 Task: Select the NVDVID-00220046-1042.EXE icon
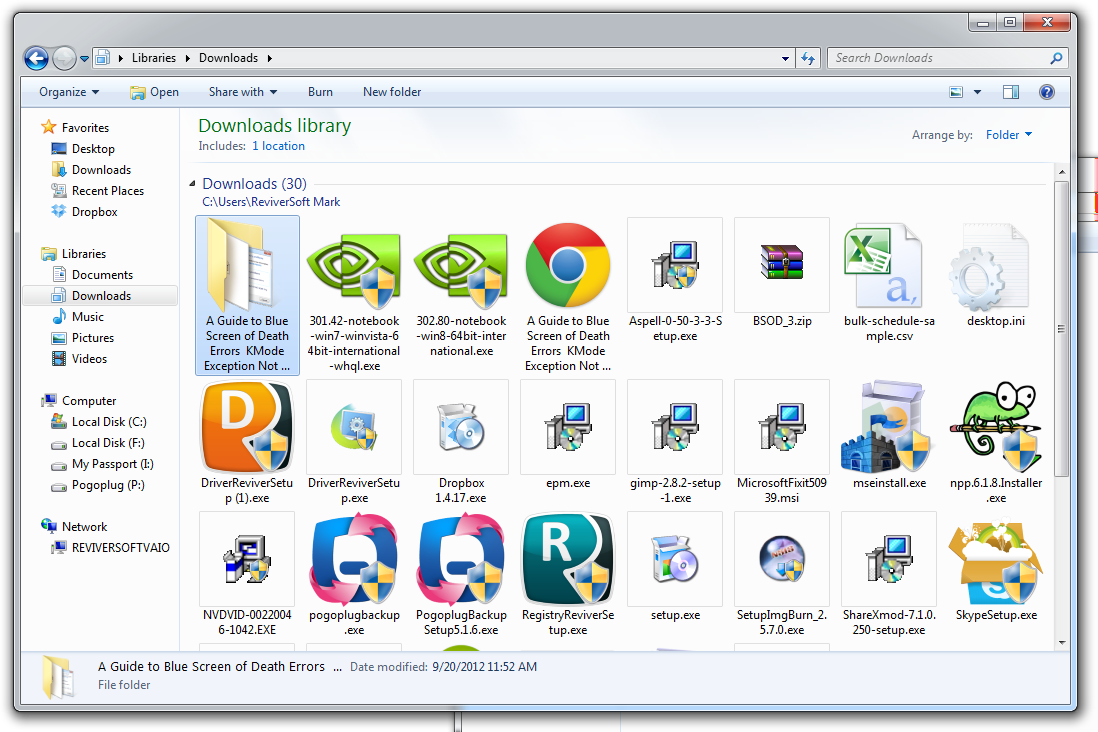246,559
